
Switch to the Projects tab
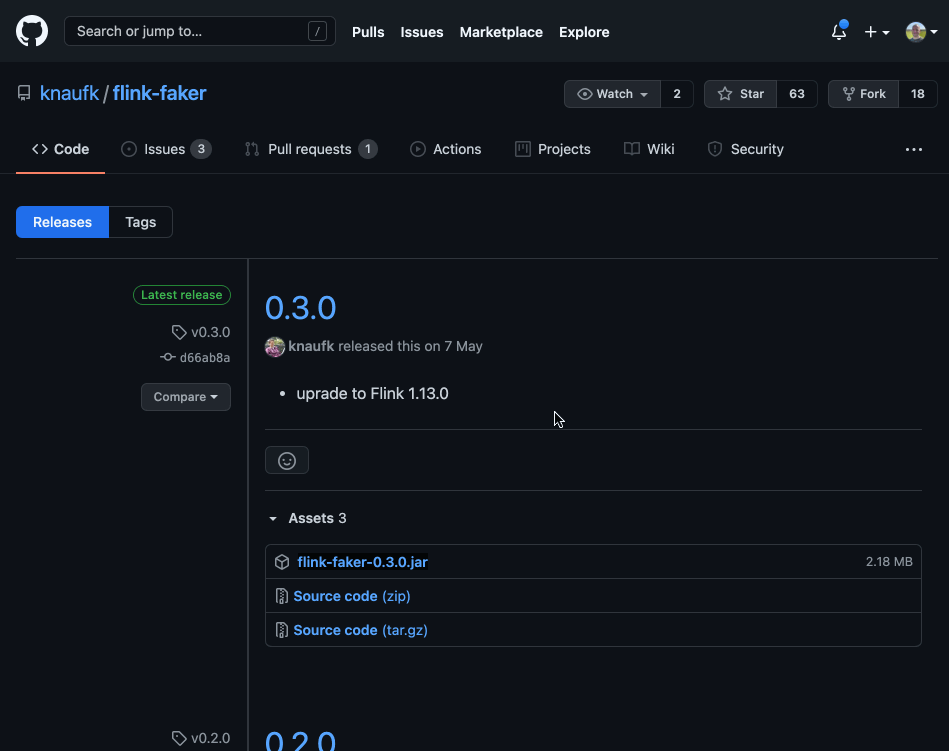click(x=553, y=149)
